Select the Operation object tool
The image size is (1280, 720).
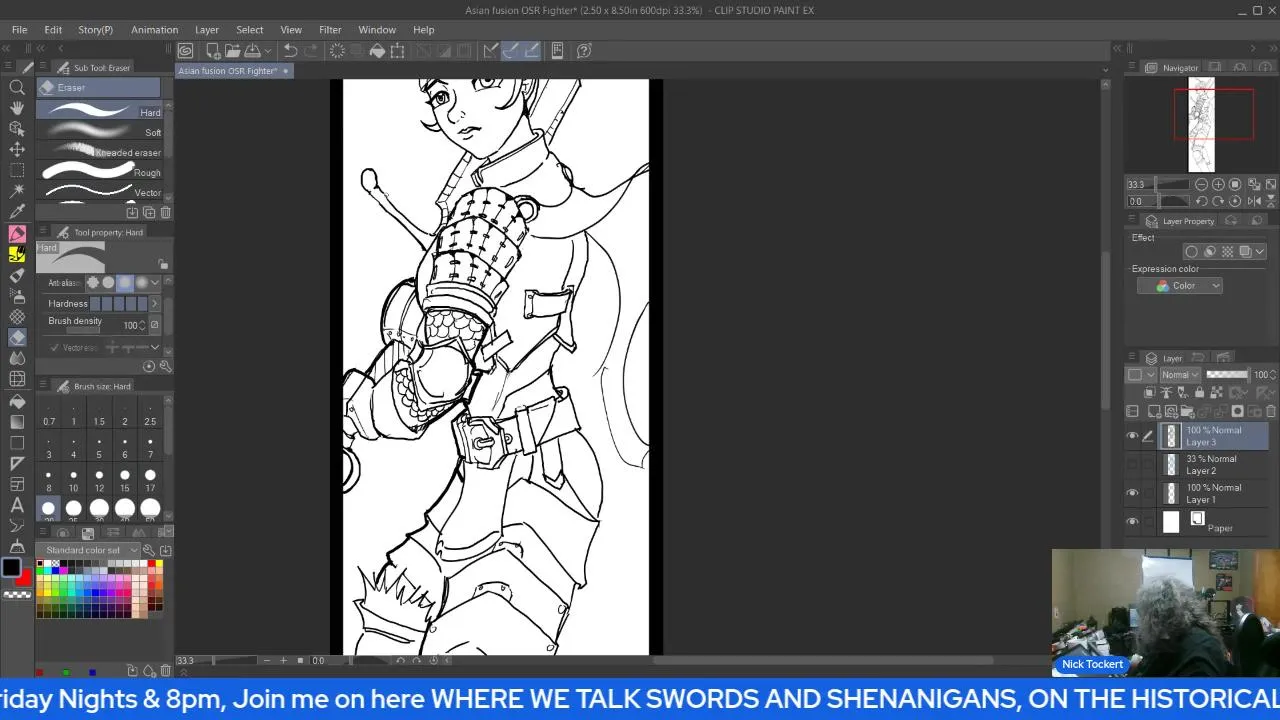[x=17, y=129]
